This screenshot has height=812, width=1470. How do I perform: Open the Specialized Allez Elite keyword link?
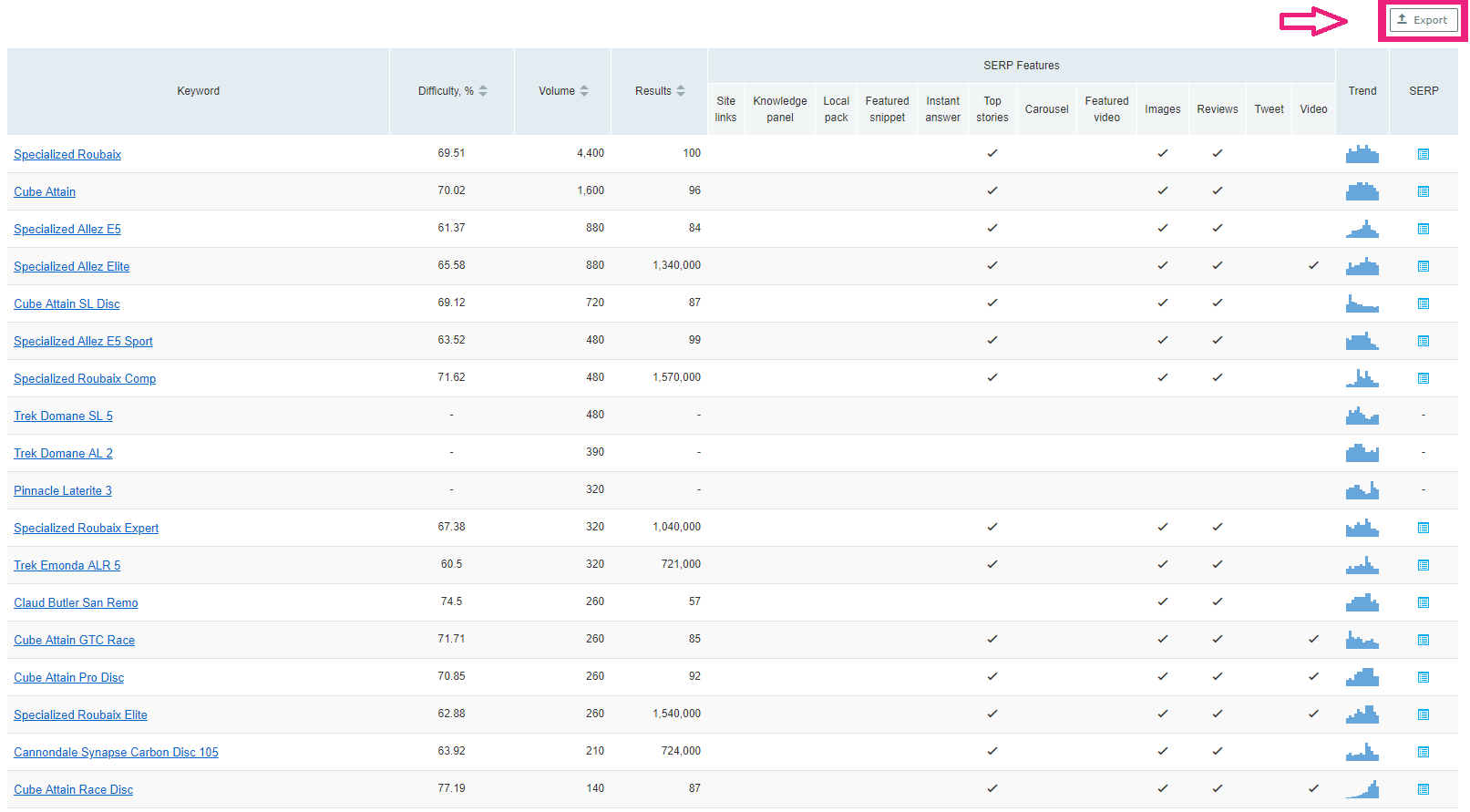pos(72,267)
